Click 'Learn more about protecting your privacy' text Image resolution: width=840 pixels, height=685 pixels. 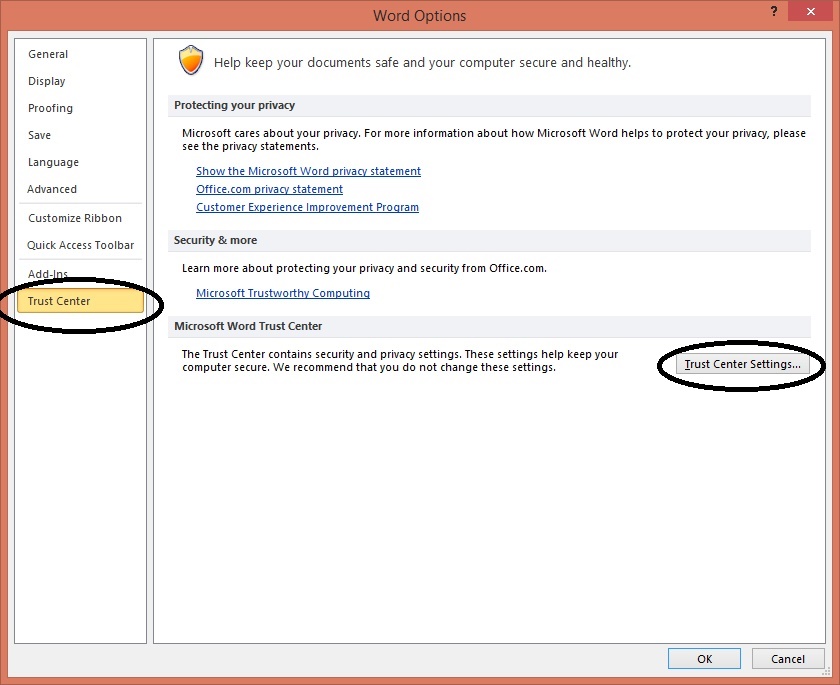click(364, 268)
